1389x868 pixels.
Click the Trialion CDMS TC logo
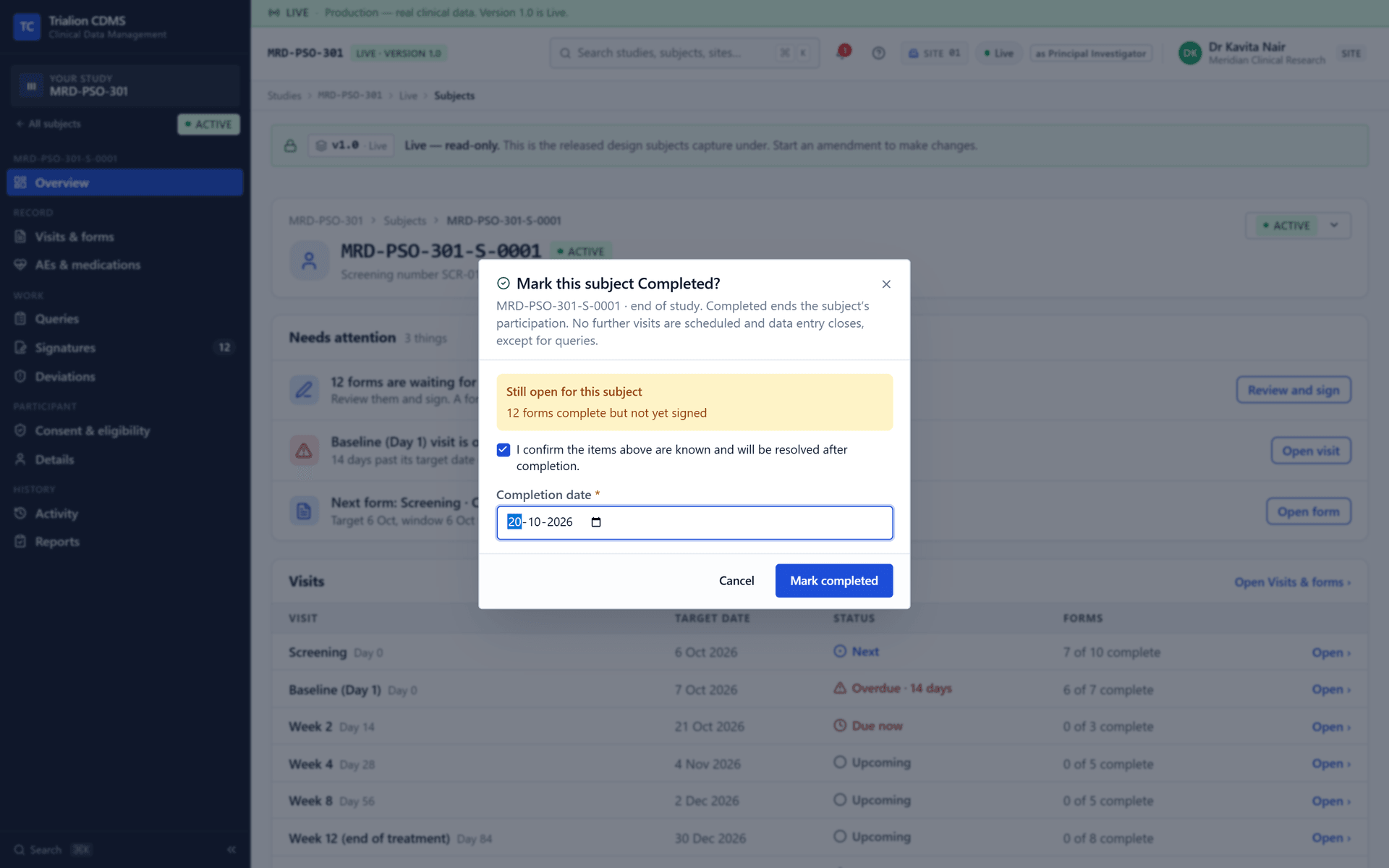[x=27, y=27]
